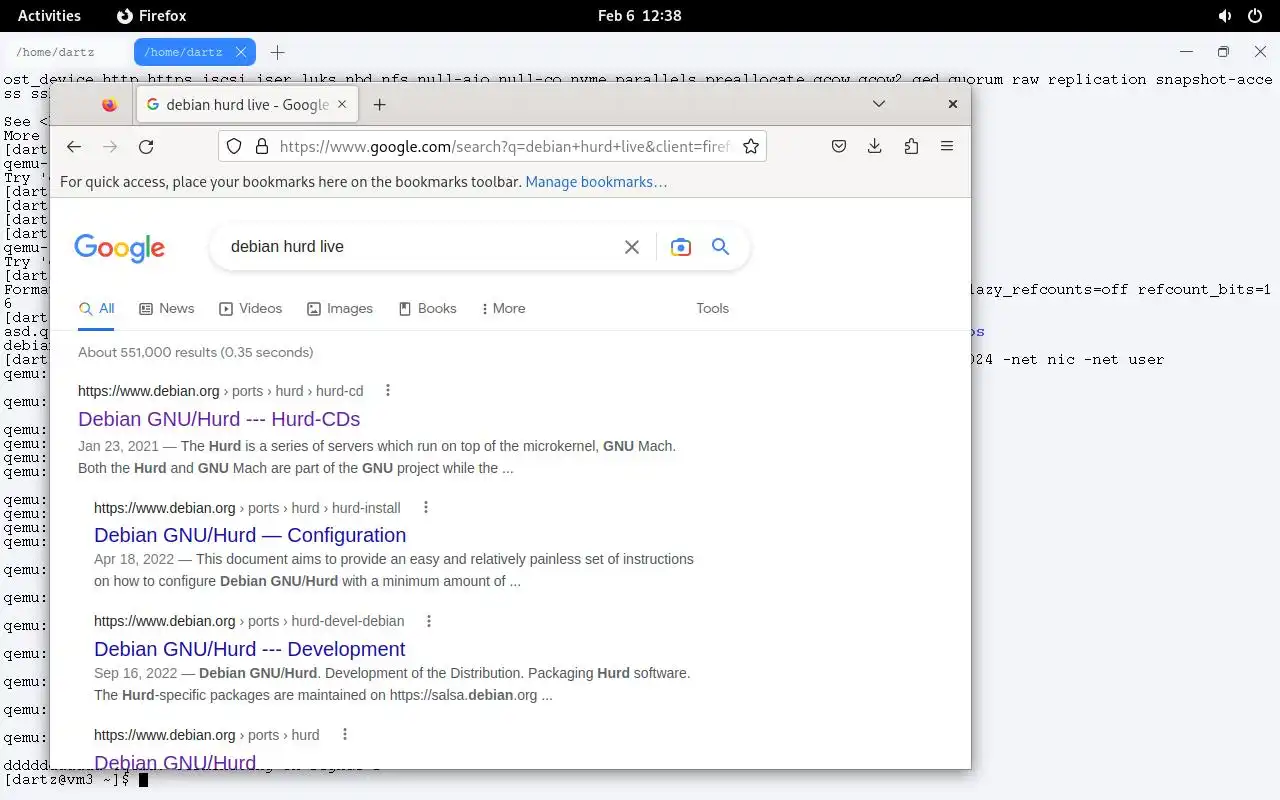Screen dimensions: 1280x800
Task: Add a new terminal tab with plus
Action: (x=278, y=52)
